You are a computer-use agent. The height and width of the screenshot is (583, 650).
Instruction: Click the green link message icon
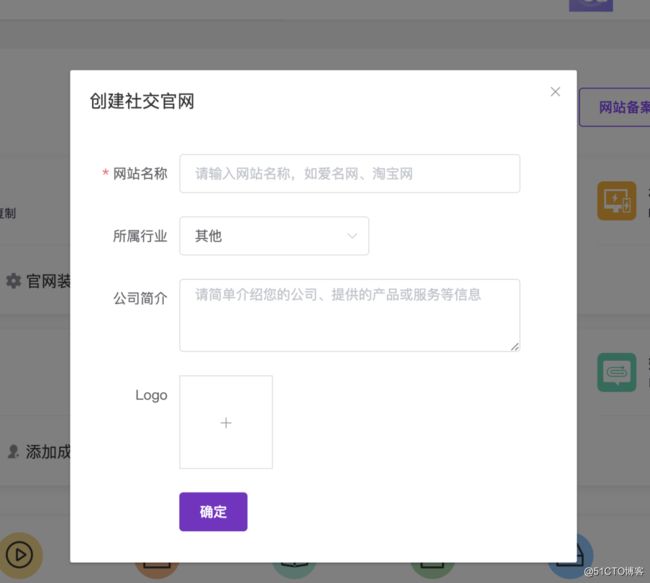pyautogui.click(x=616, y=372)
